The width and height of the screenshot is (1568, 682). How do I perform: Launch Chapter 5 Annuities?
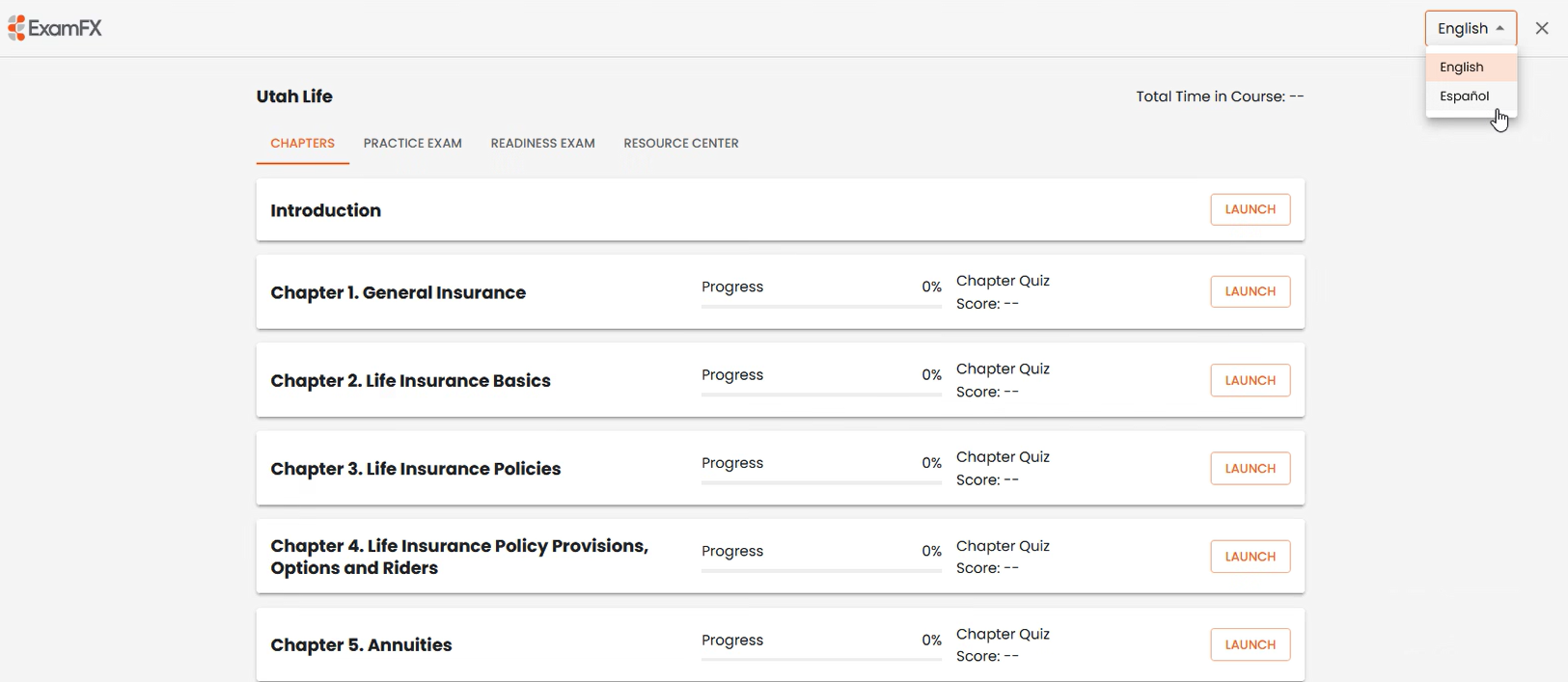click(1250, 644)
